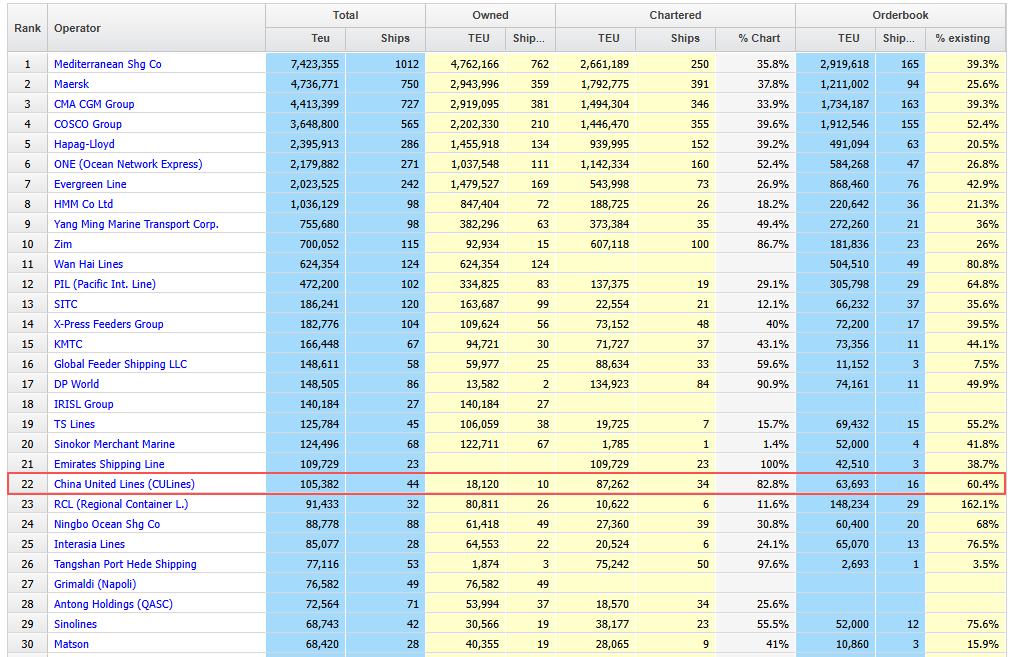
Task: Select Emirates chartered percentage 100%
Action: tap(775, 463)
